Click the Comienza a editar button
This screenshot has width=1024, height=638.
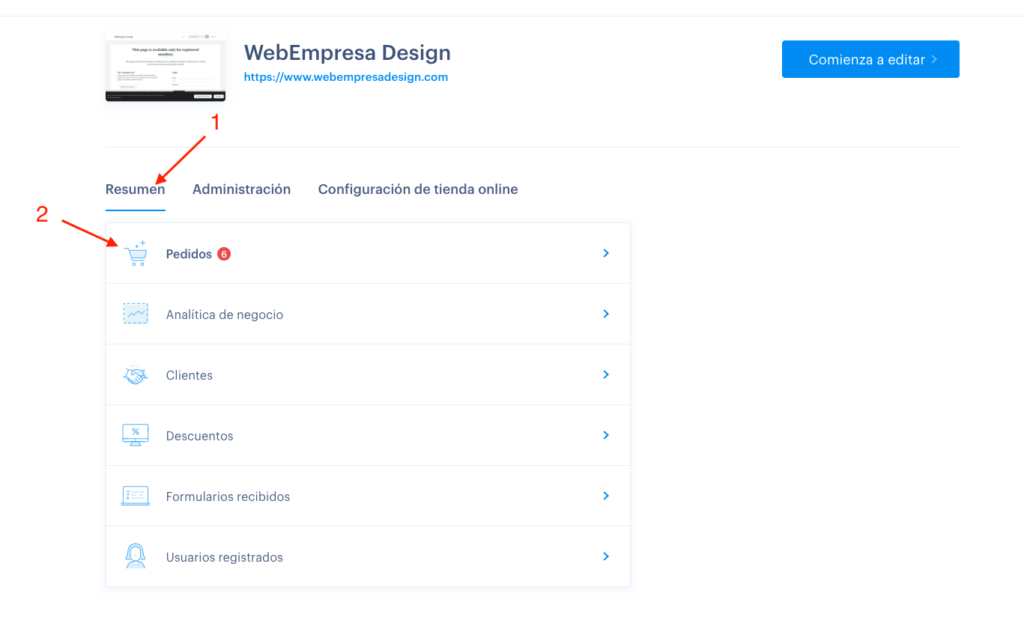click(x=871, y=59)
